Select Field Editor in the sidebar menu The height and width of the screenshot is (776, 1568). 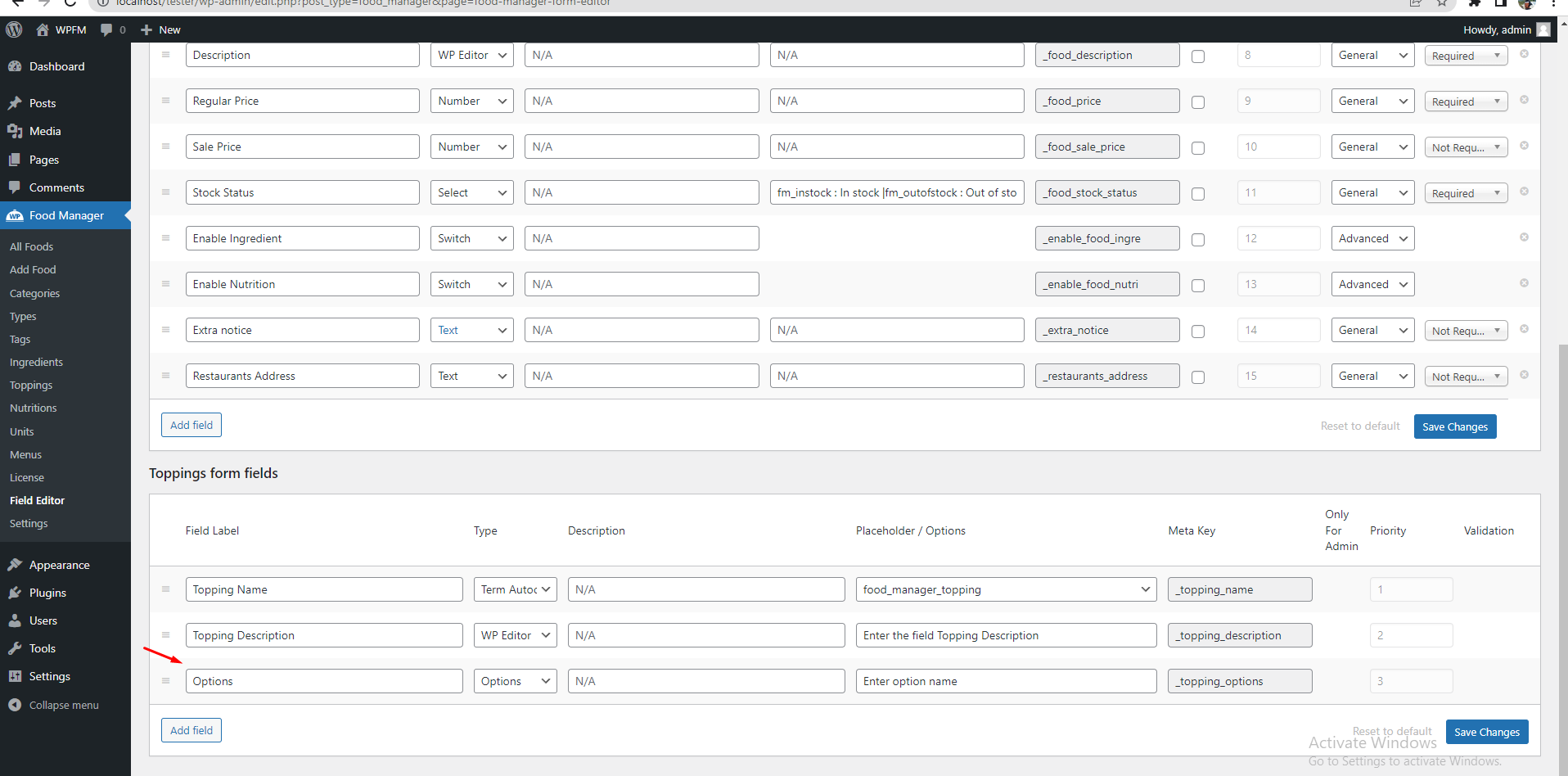(37, 500)
